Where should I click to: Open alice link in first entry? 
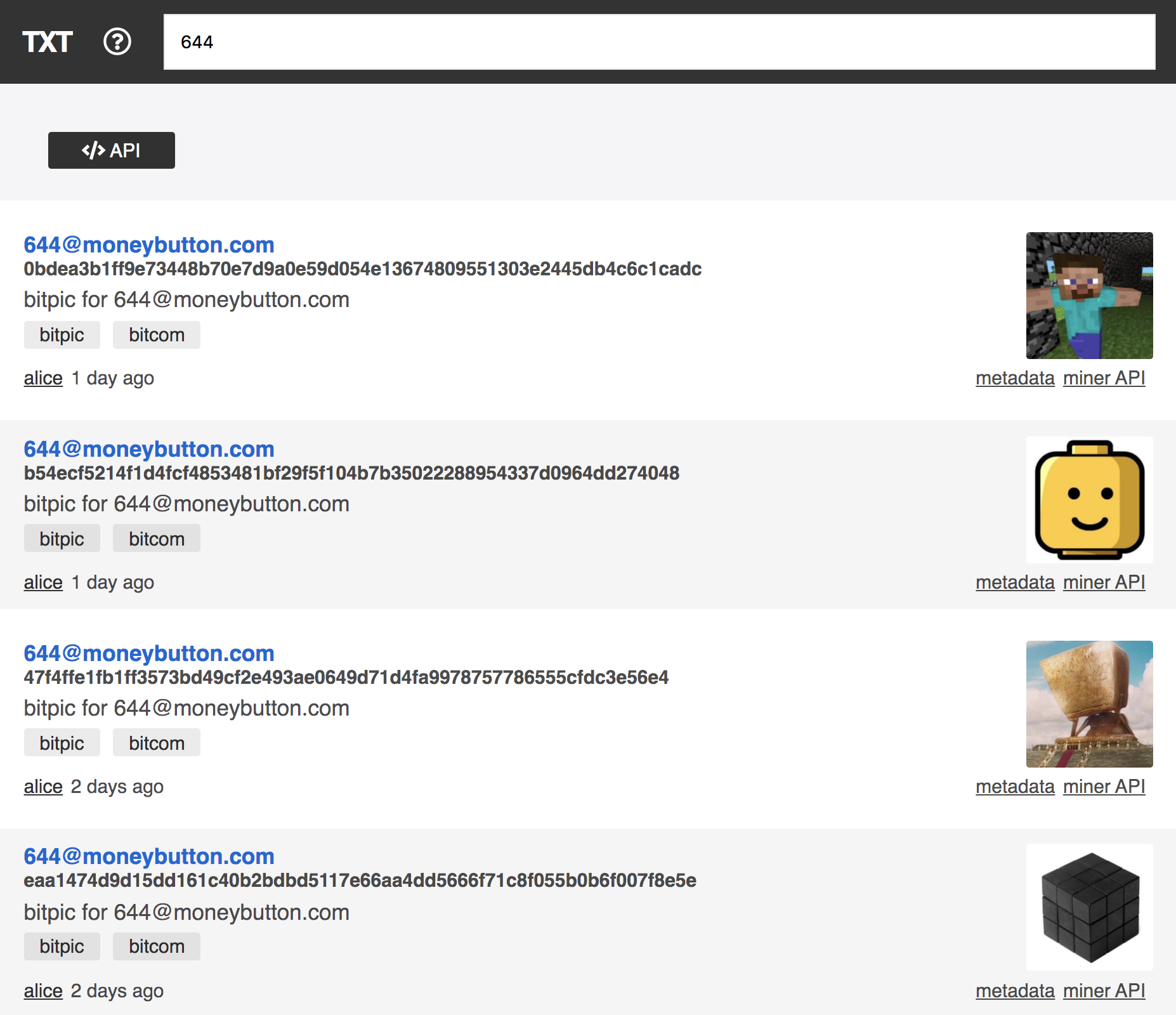[x=43, y=378]
